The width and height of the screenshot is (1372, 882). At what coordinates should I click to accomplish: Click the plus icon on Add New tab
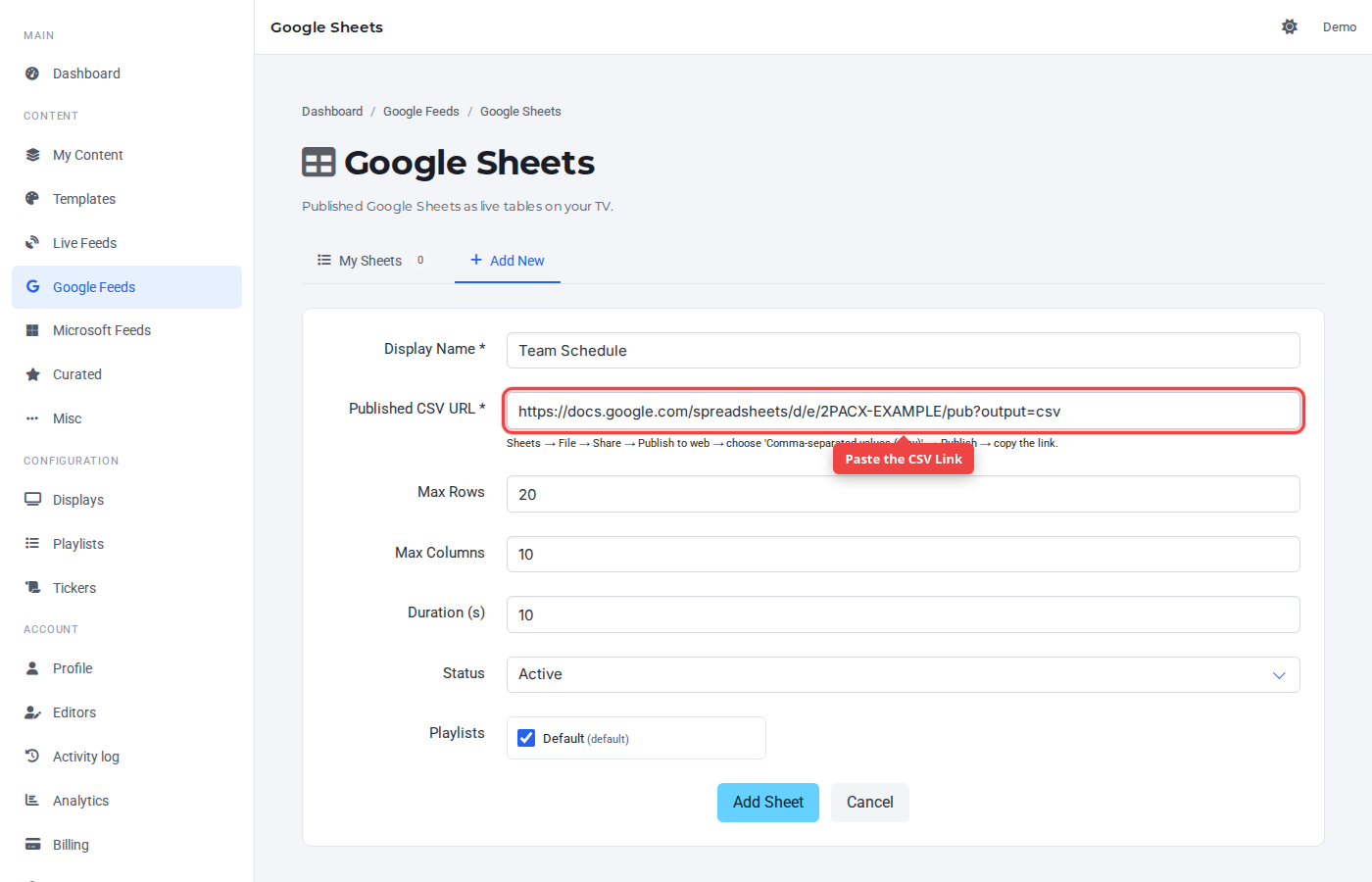click(476, 260)
